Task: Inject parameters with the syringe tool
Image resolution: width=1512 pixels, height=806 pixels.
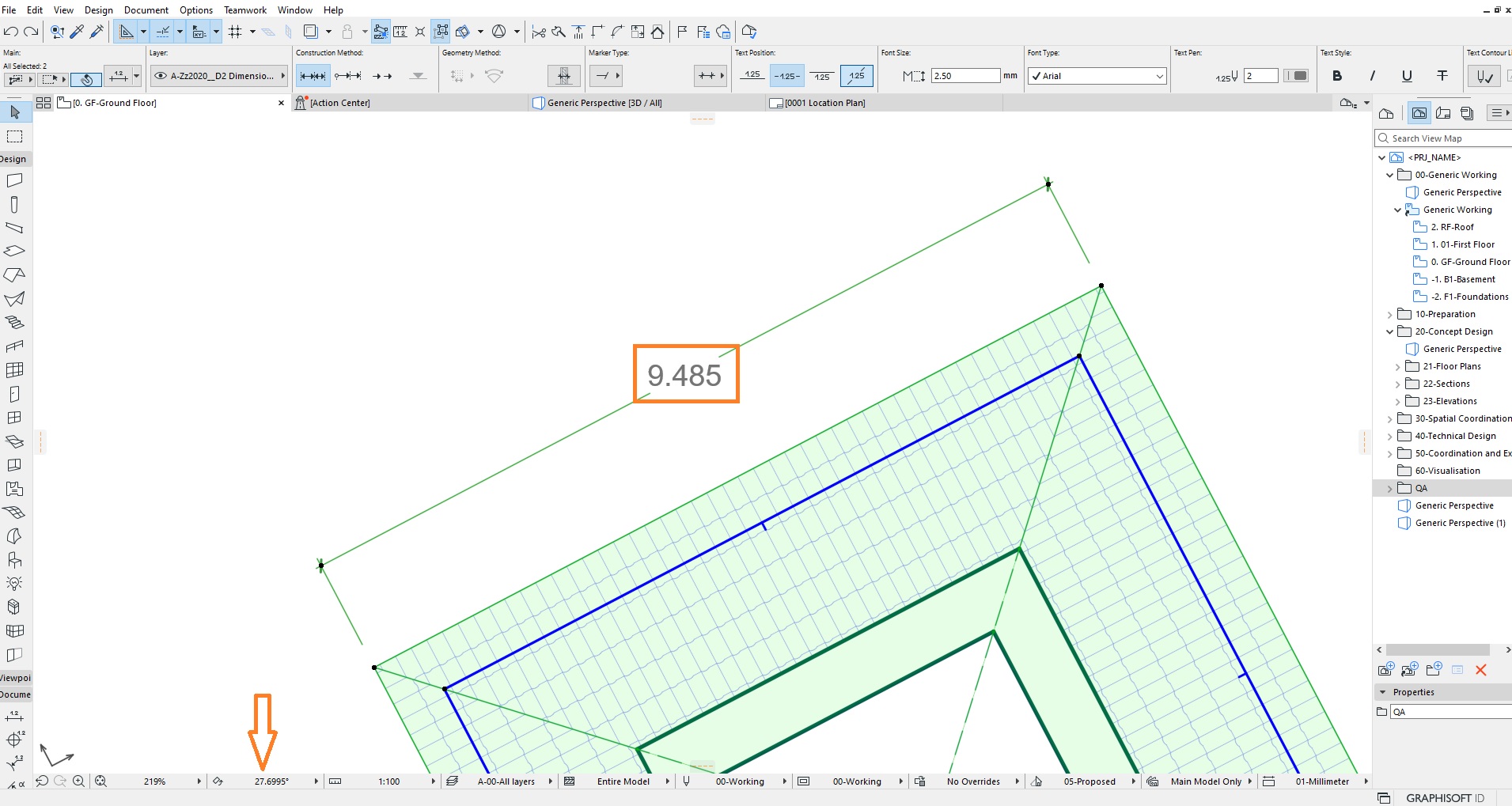Action: [97, 32]
